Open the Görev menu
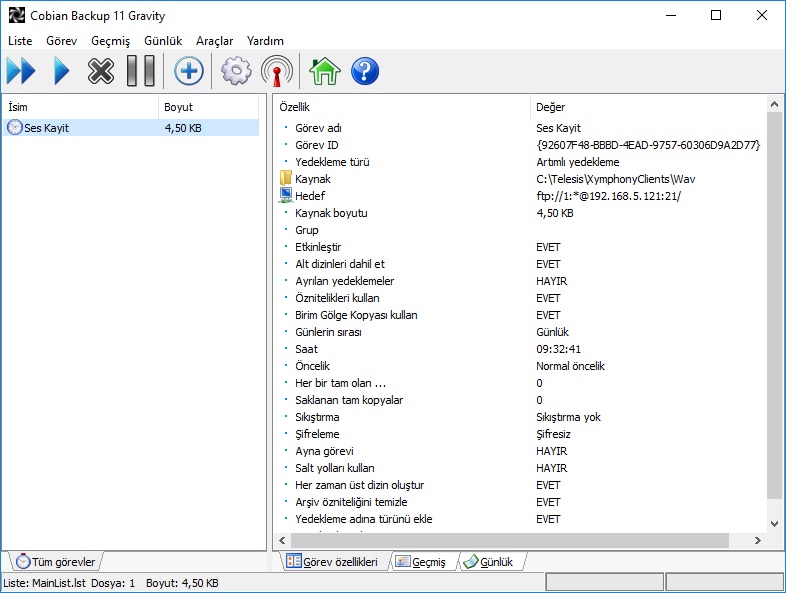Viewport: 786px width, 593px height. coord(61,41)
